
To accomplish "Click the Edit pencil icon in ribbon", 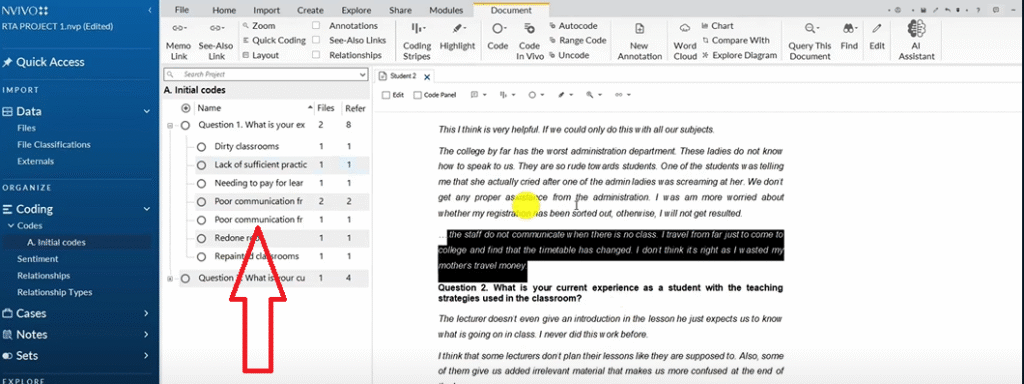I will click(x=877, y=29).
